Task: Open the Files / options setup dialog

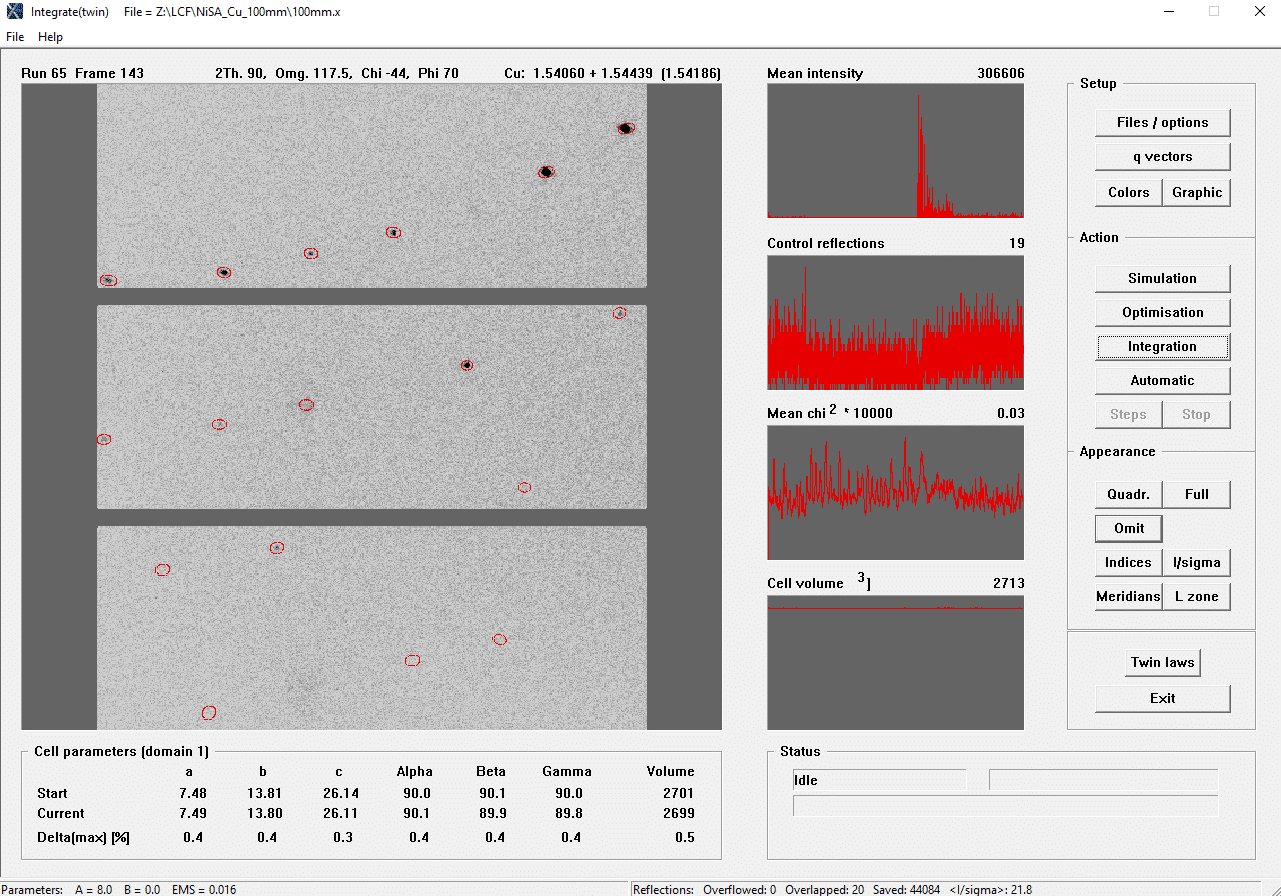Action: pyautogui.click(x=1162, y=122)
